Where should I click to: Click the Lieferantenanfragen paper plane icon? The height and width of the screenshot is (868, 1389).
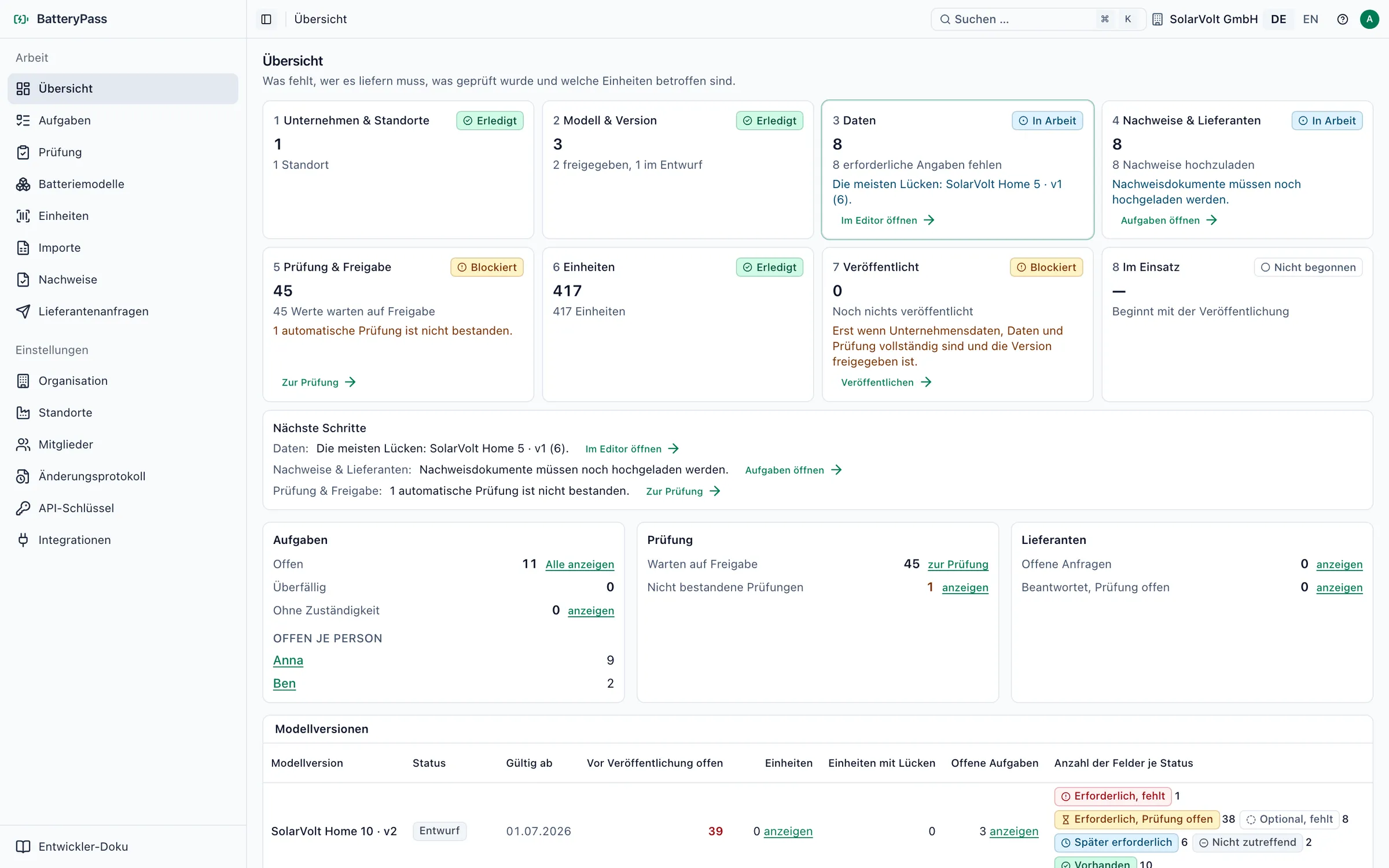pyautogui.click(x=23, y=311)
